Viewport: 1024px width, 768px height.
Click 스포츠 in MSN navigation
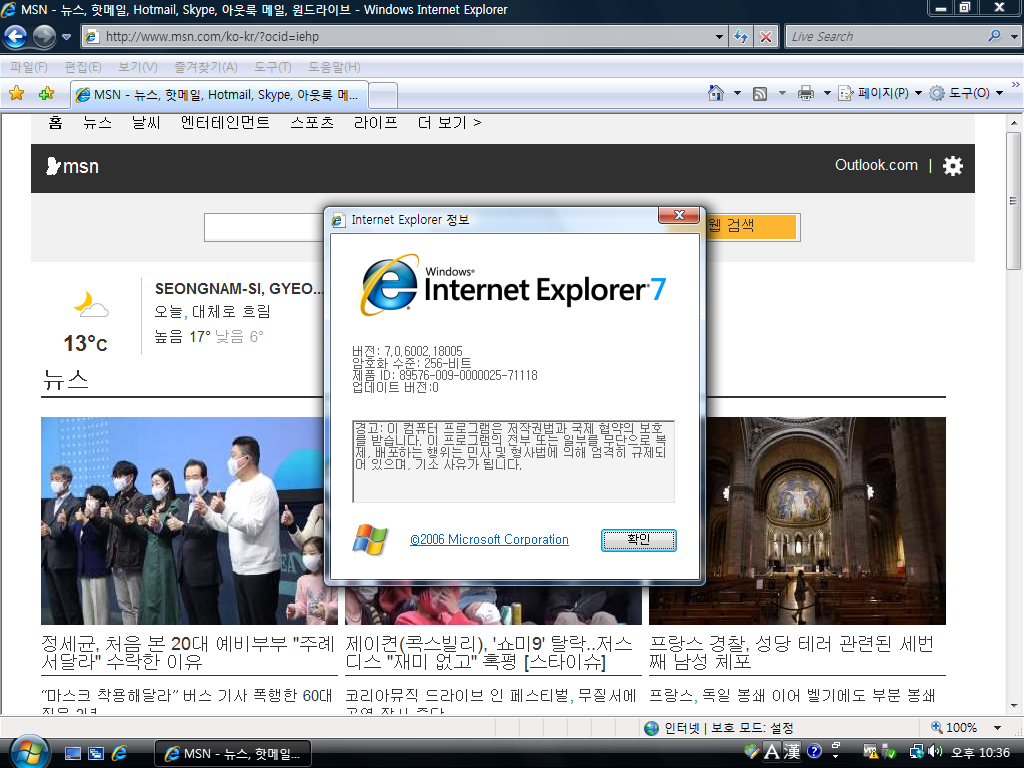312,122
